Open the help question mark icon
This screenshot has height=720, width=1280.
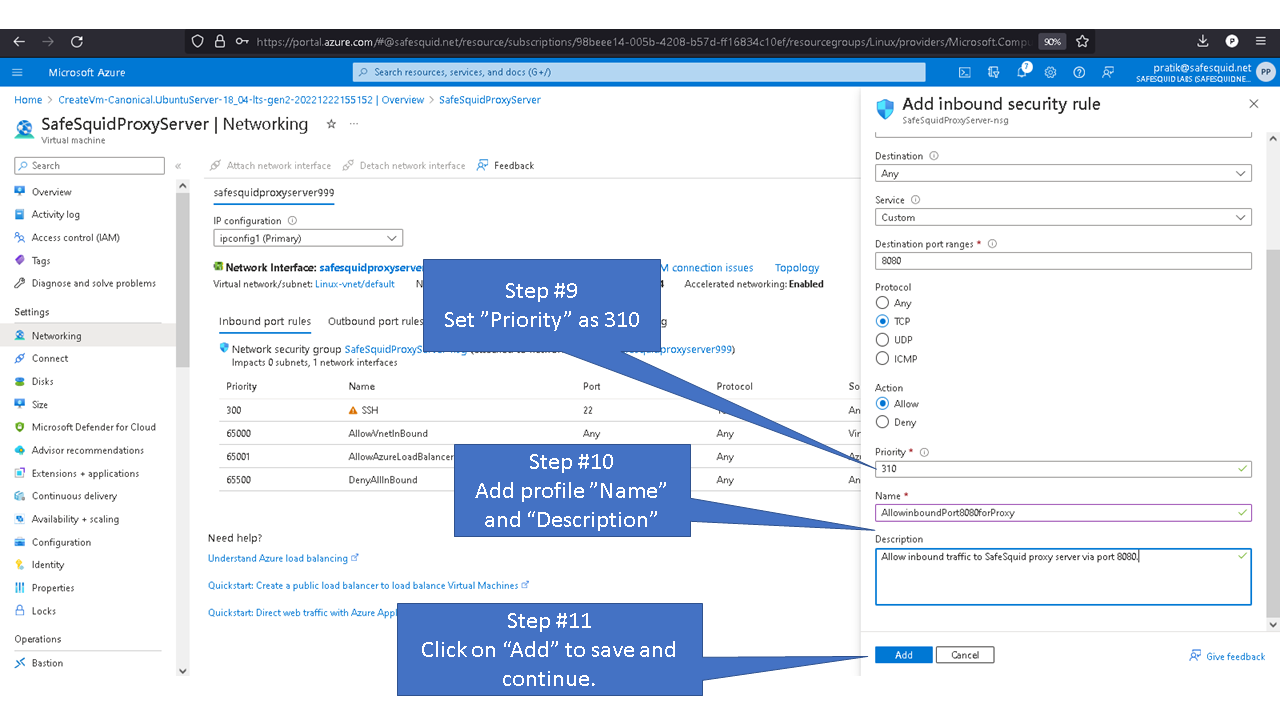pos(1079,72)
